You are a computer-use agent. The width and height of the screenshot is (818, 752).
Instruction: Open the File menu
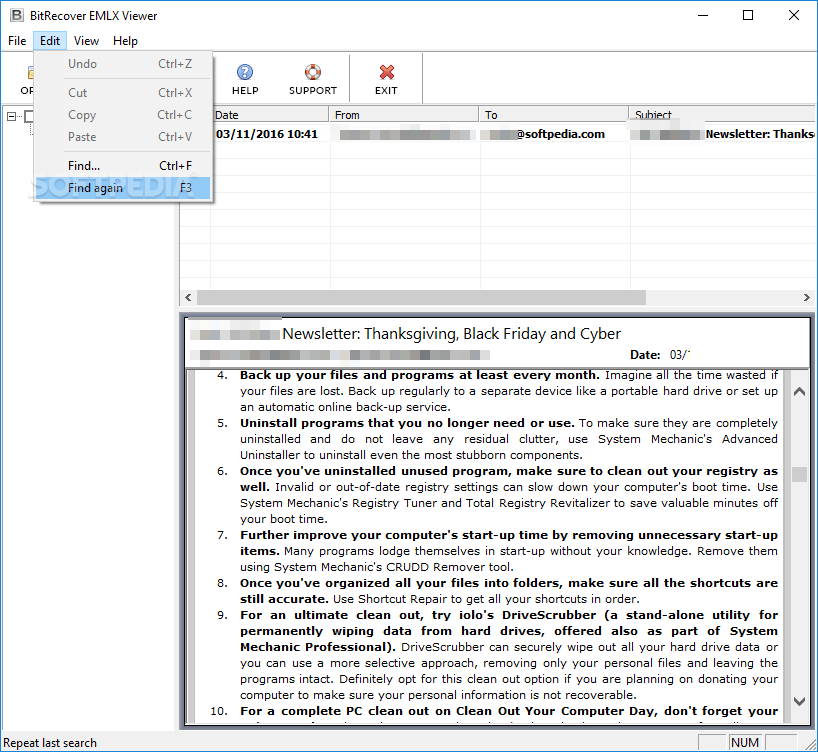(17, 41)
